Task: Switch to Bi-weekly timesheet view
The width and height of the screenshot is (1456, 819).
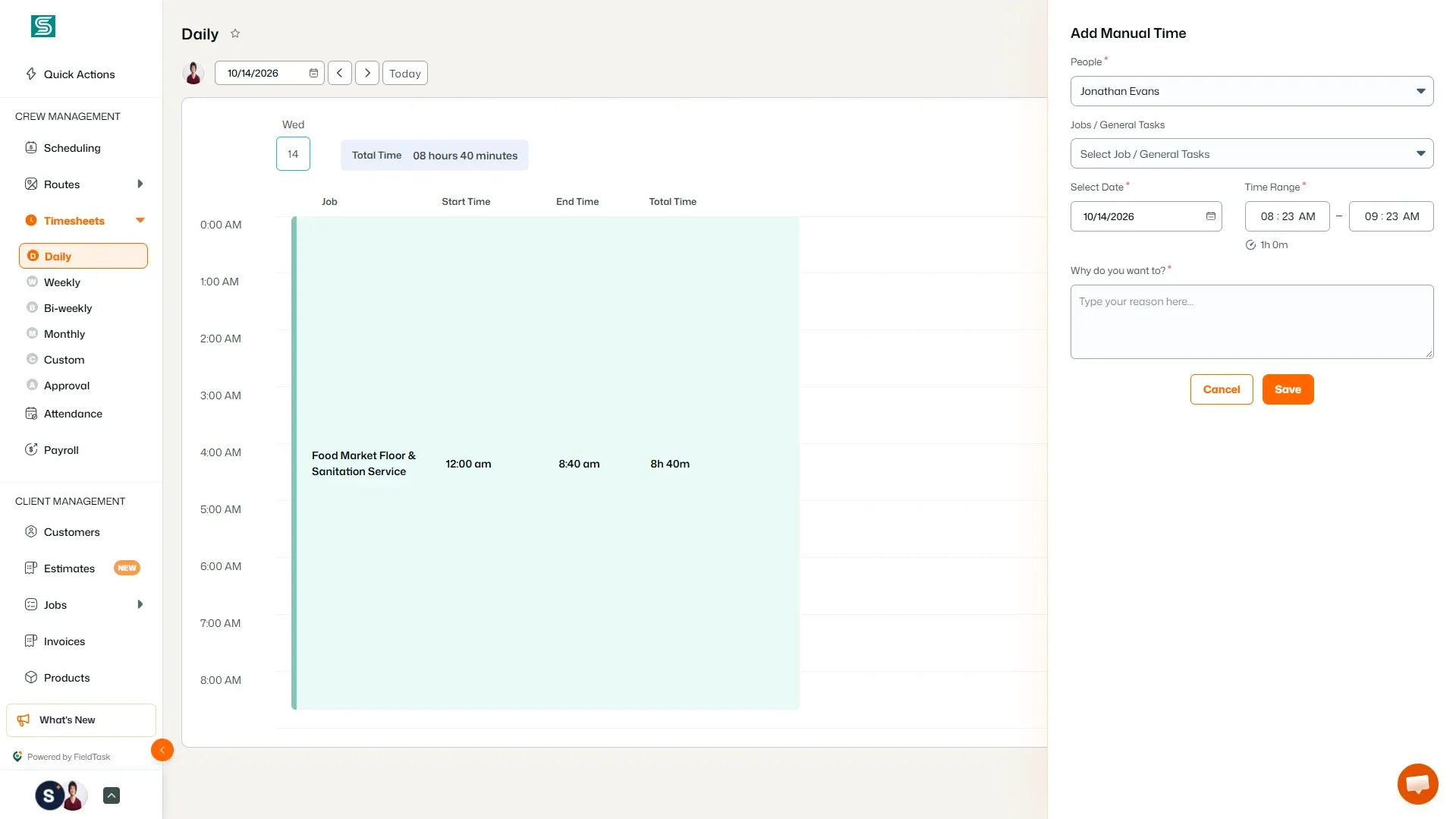Action: point(68,308)
